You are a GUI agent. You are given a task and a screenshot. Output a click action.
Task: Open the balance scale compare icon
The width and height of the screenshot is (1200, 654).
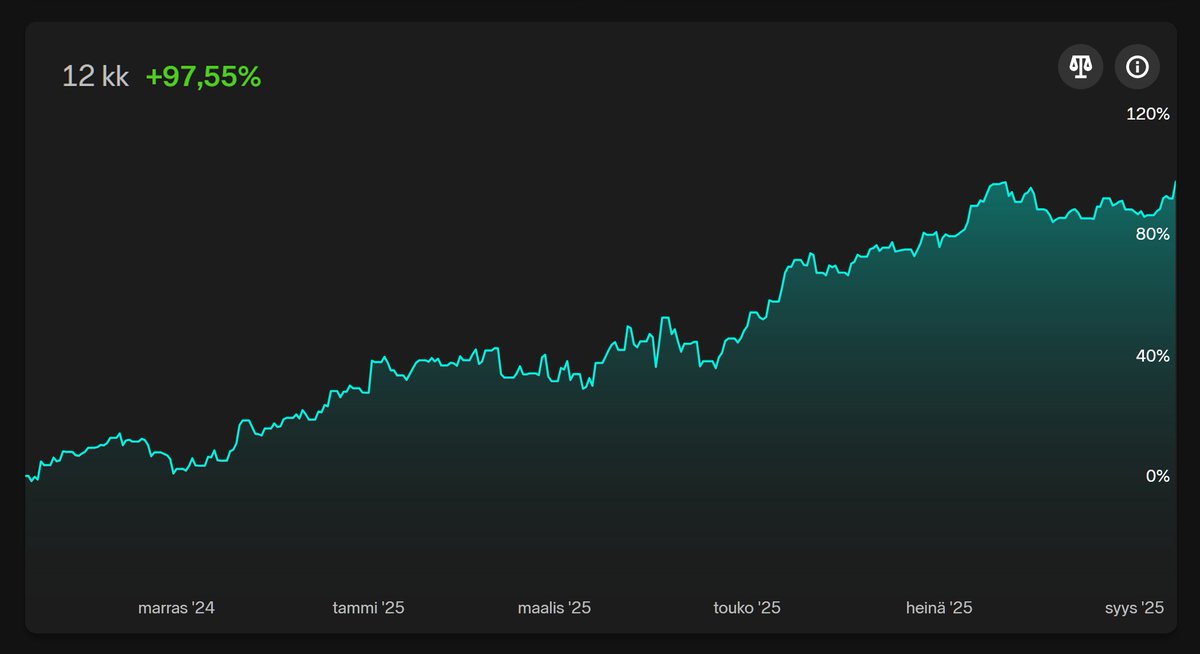(x=1081, y=67)
